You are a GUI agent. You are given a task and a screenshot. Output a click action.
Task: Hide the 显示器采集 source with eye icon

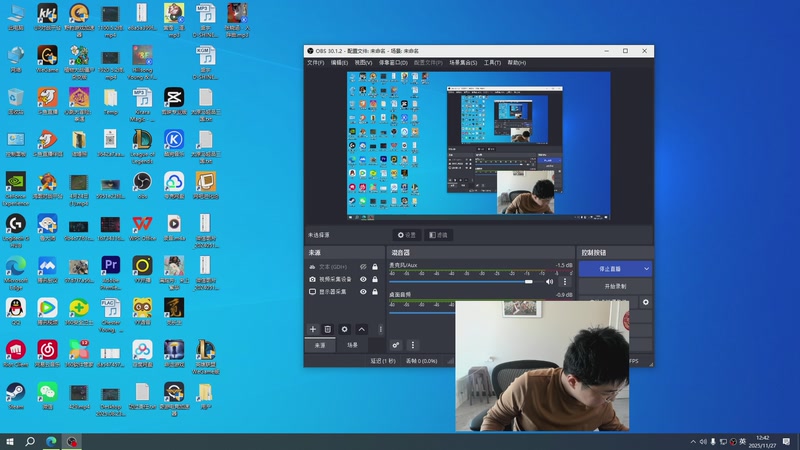[363, 292]
